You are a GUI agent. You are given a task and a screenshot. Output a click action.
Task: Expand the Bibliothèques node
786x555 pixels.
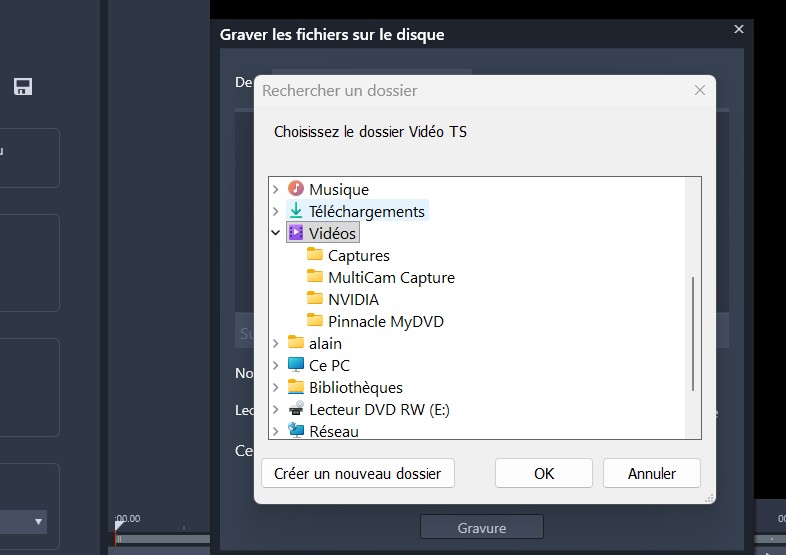click(x=276, y=388)
